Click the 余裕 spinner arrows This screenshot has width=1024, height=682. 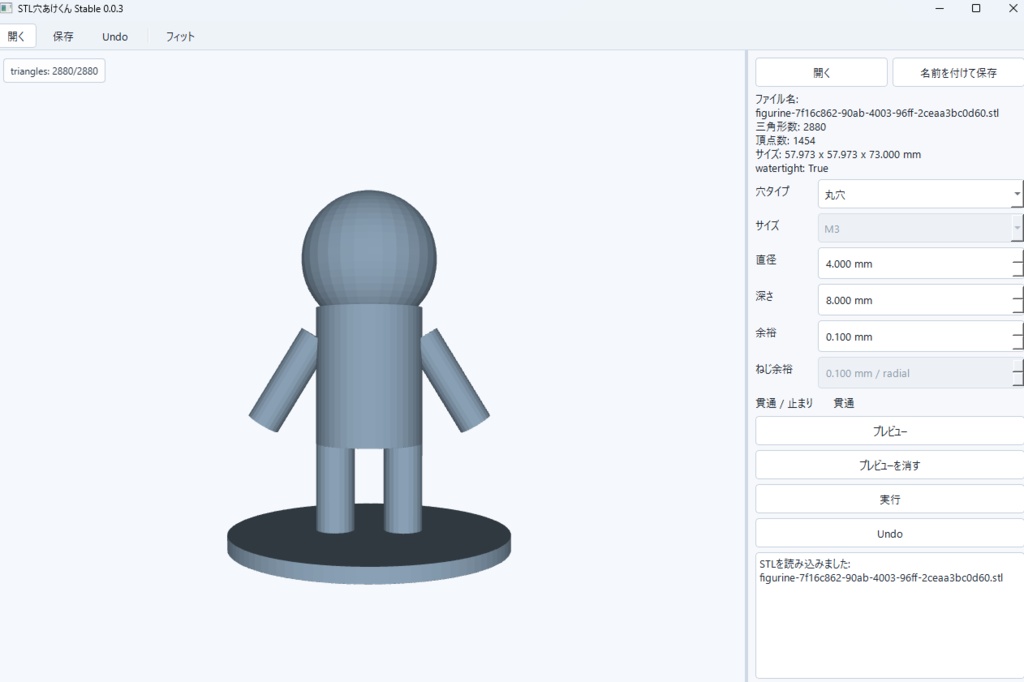[x=1018, y=337]
